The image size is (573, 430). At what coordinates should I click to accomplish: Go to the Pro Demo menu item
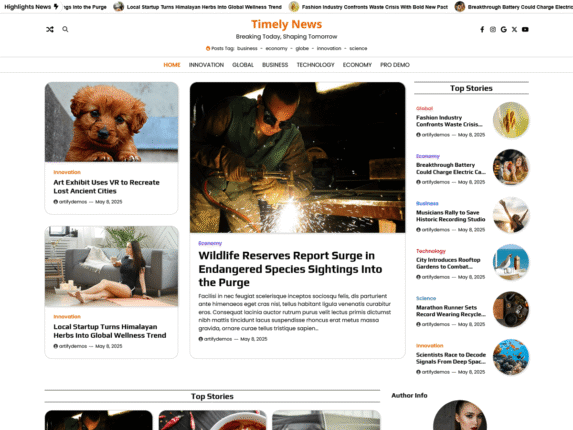click(395, 65)
